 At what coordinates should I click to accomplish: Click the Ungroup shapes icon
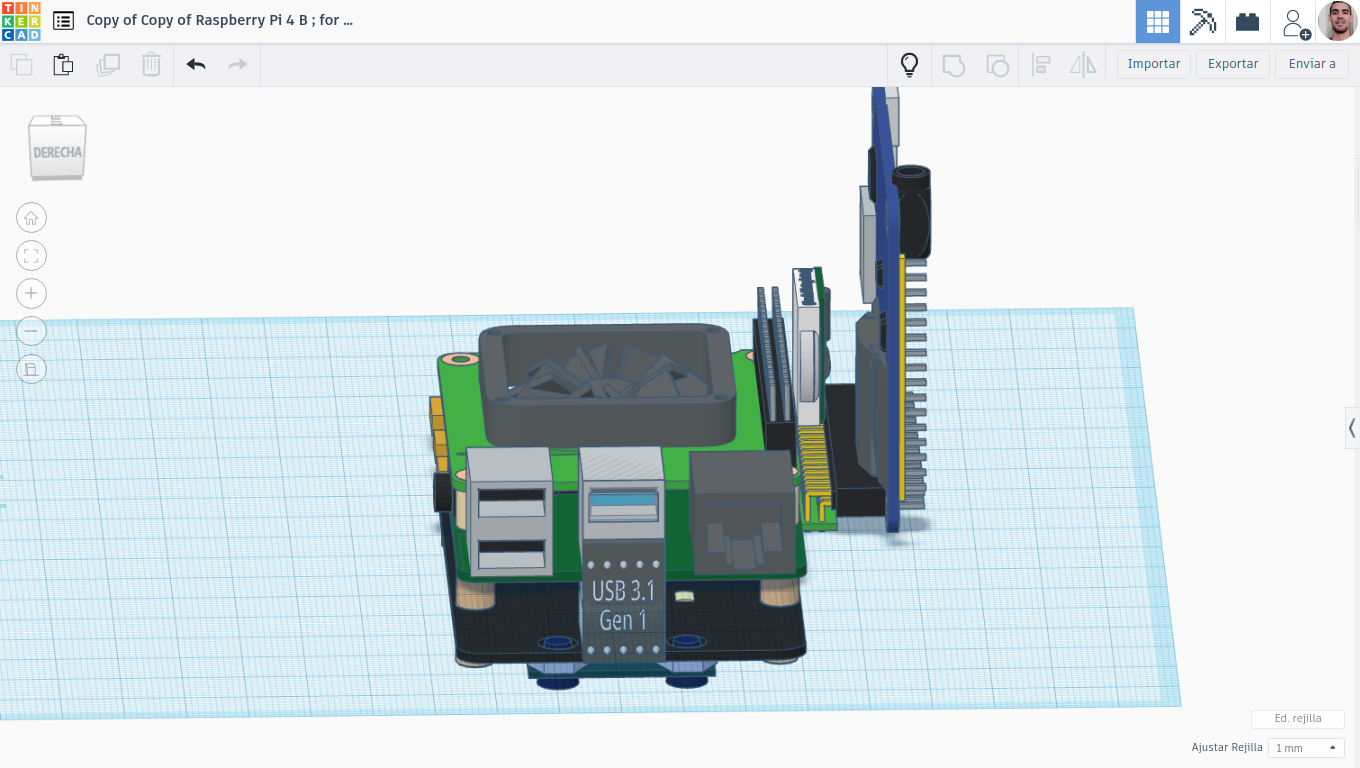[997, 65]
